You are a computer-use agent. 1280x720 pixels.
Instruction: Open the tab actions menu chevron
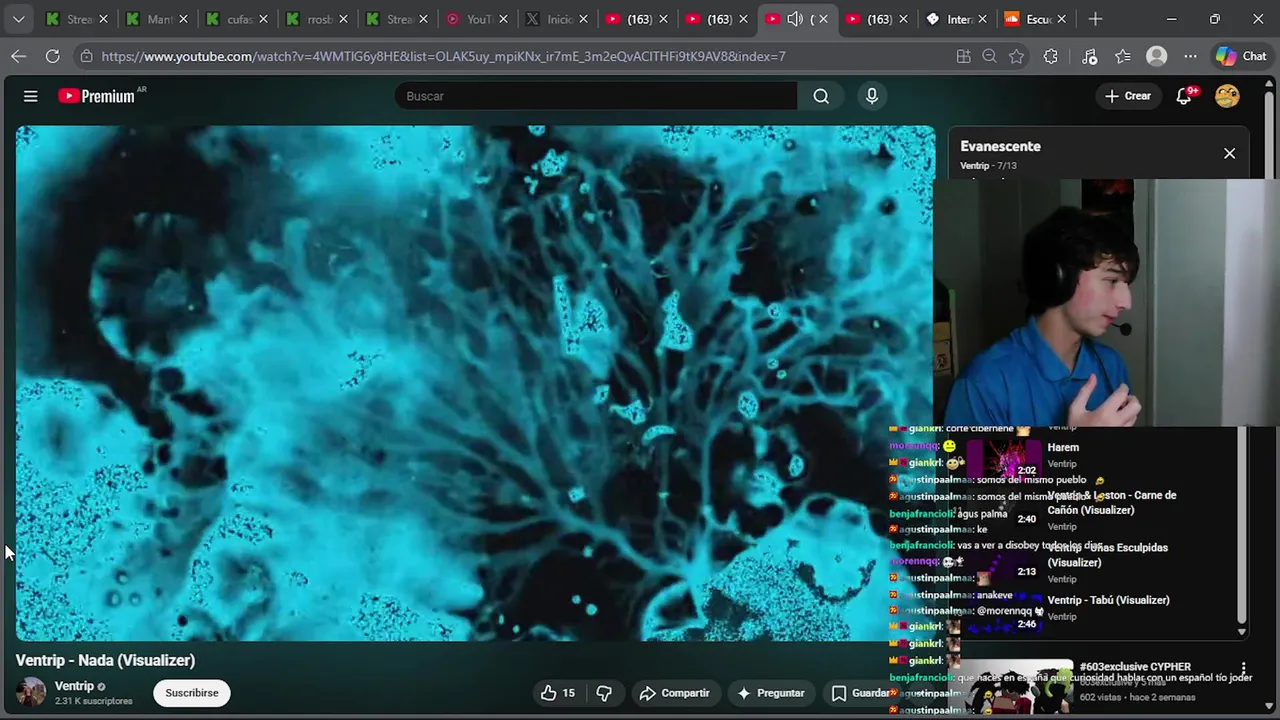18,19
